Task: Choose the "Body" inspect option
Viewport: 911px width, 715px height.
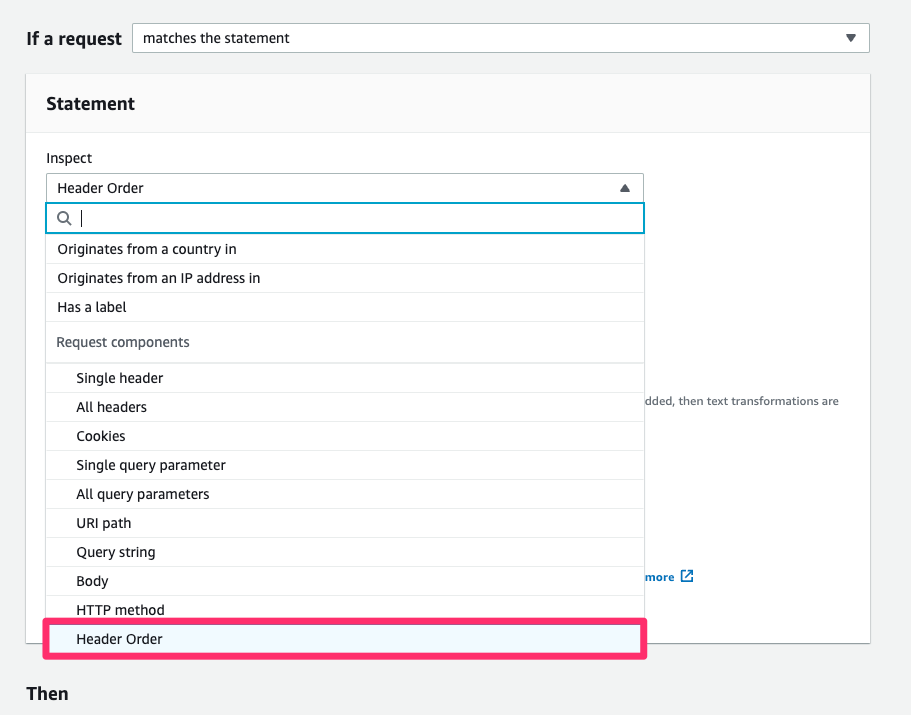Action: 92,580
